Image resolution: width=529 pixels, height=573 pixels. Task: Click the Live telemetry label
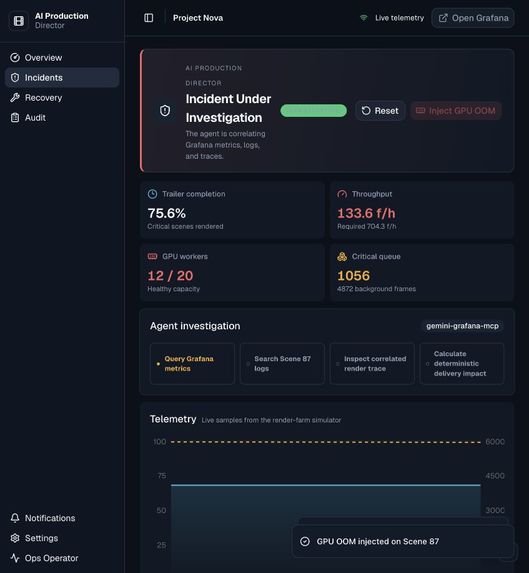399,18
